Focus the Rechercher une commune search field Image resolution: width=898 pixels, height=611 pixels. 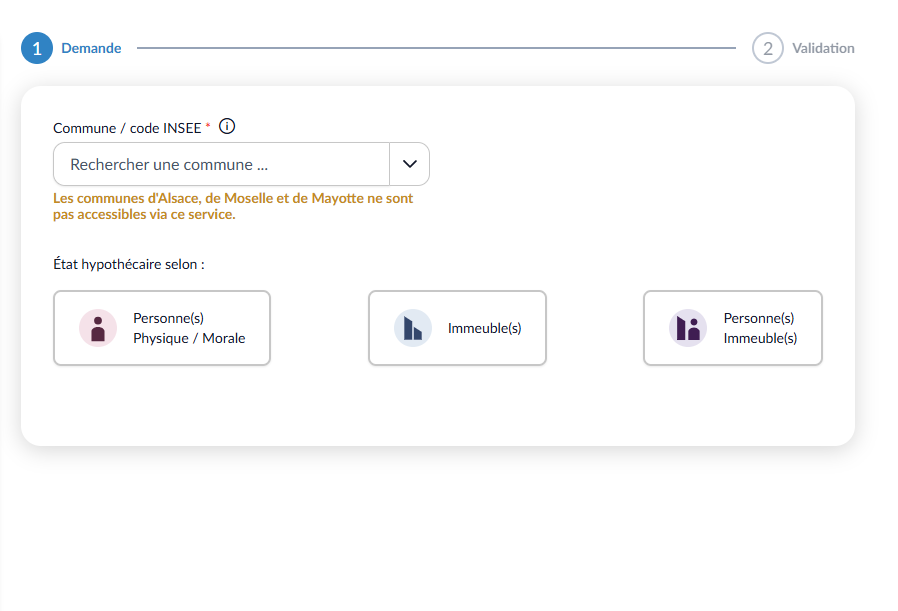tap(220, 164)
